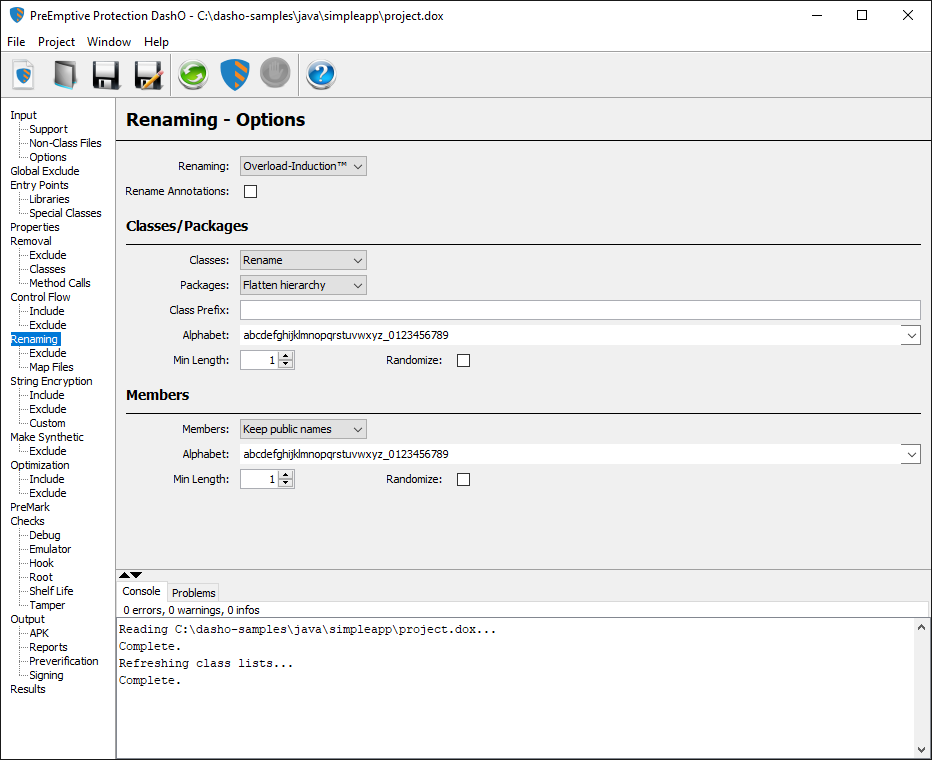Viewport: 932px width, 760px height.
Task: Select Checks tree item
Action: click(x=27, y=521)
